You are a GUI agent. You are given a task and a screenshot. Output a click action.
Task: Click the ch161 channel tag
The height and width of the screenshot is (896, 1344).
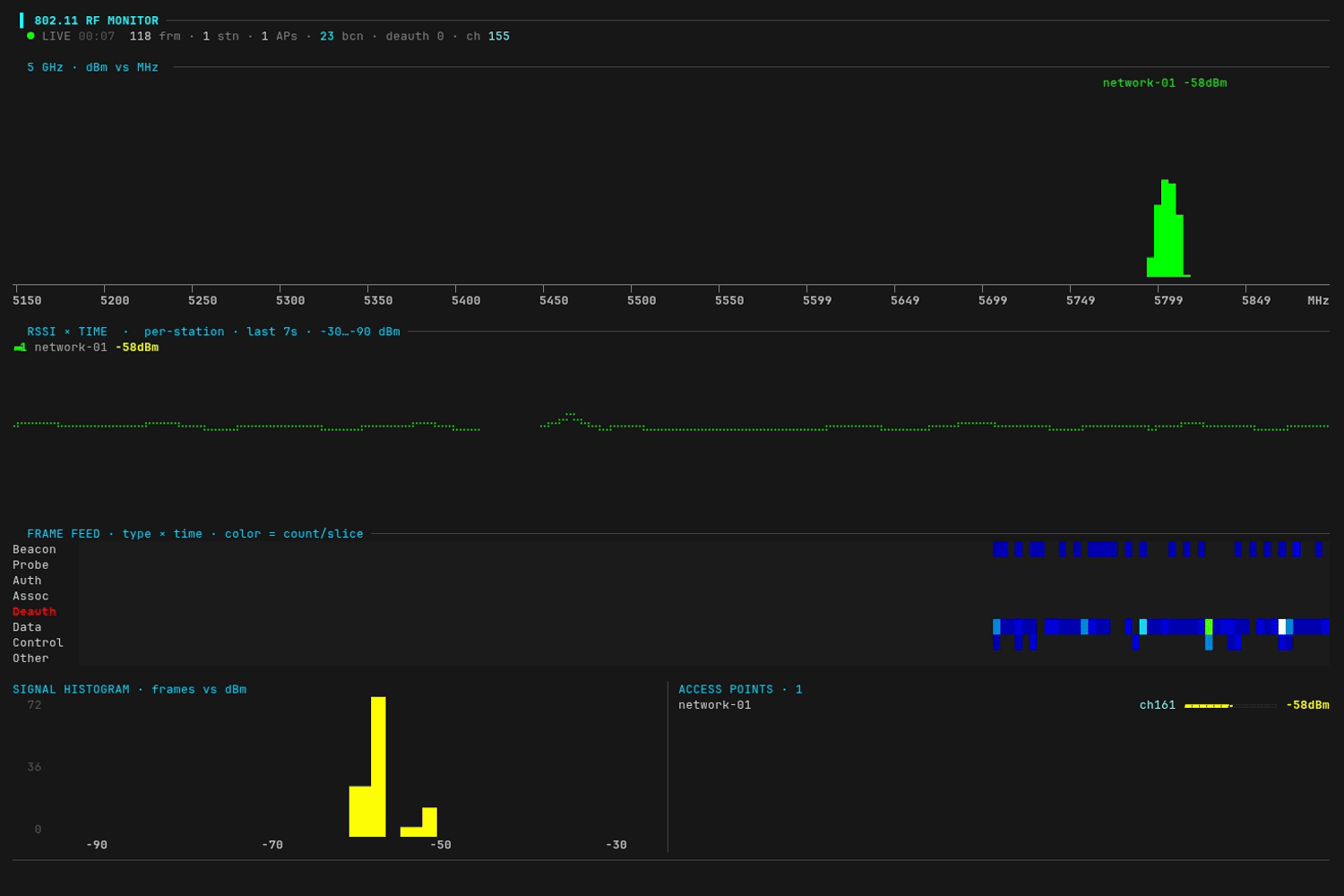1158,705
